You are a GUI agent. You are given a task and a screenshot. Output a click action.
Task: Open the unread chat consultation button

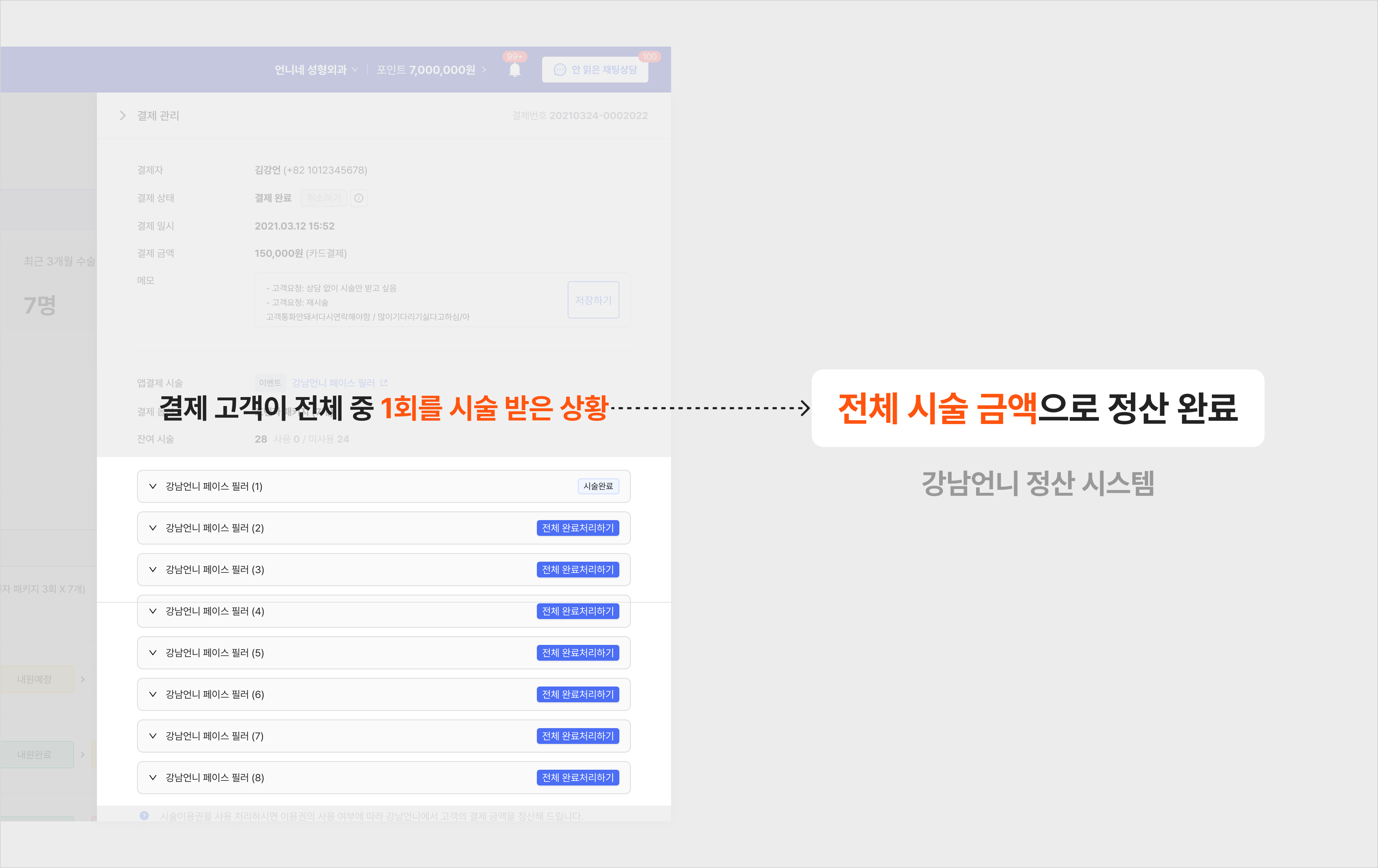click(x=595, y=70)
